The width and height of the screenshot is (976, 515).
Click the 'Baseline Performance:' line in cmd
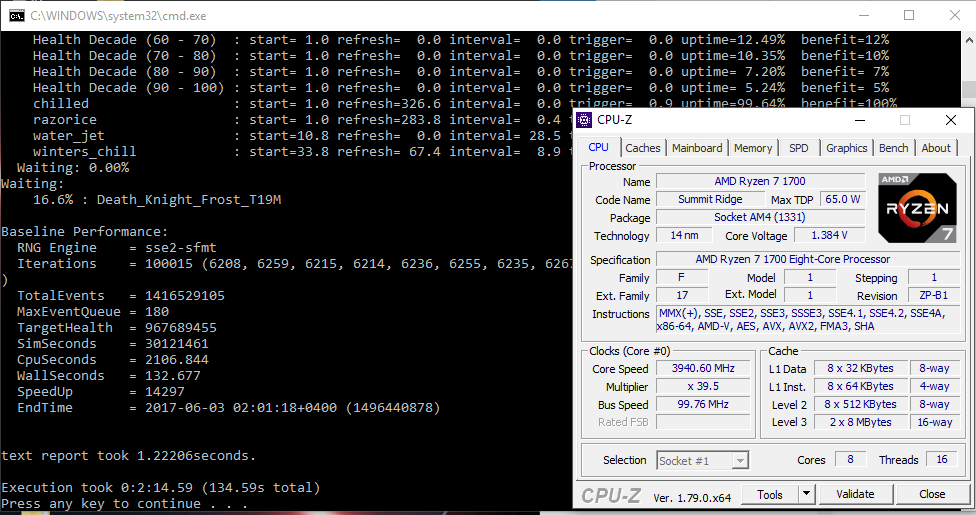coord(85,232)
